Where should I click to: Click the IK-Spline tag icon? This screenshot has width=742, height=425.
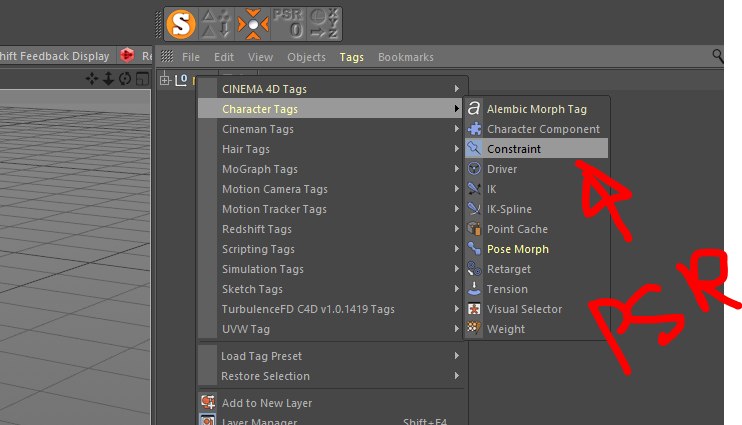click(474, 209)
